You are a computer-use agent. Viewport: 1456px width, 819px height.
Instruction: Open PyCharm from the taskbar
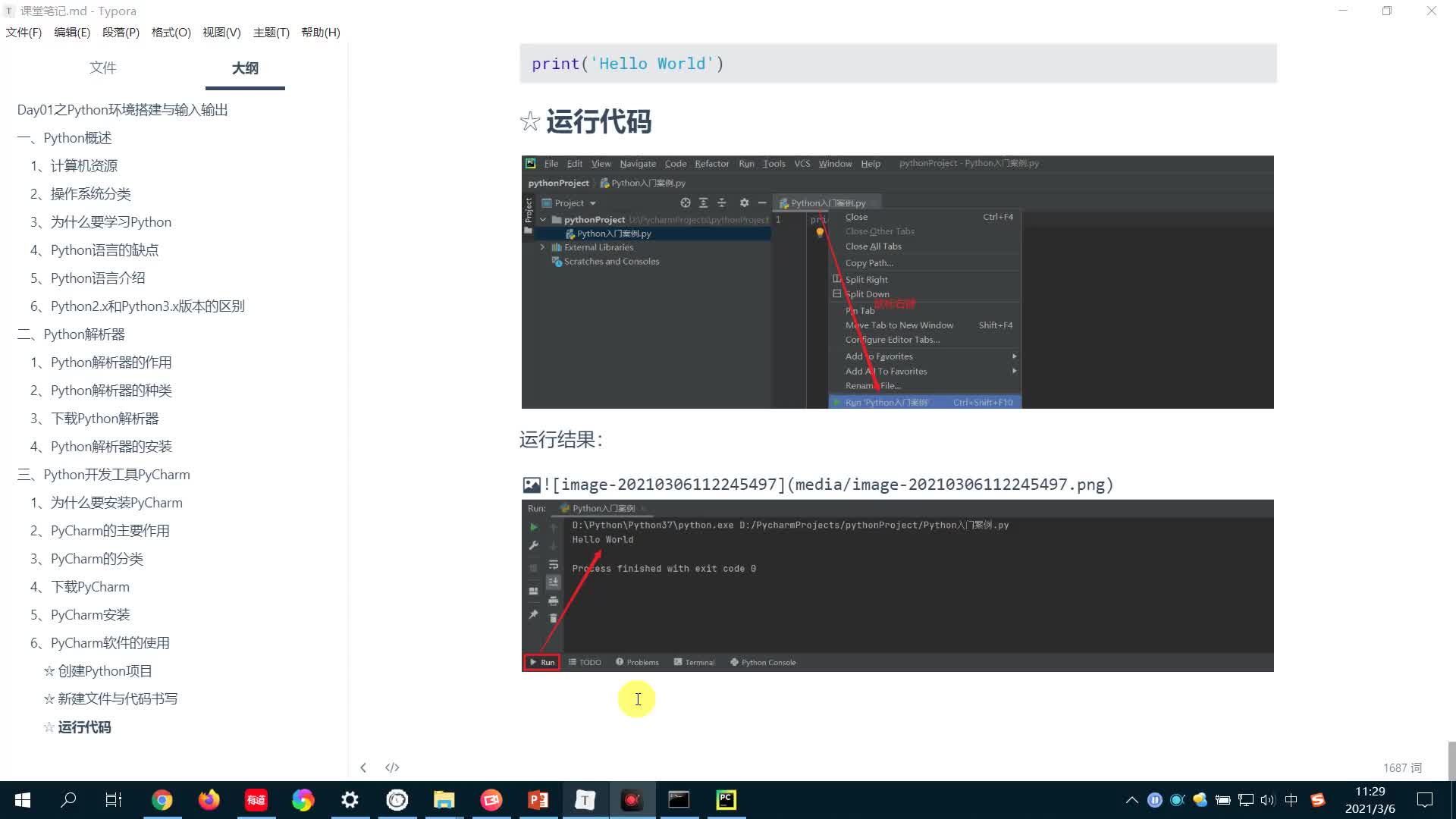point(726,800)
